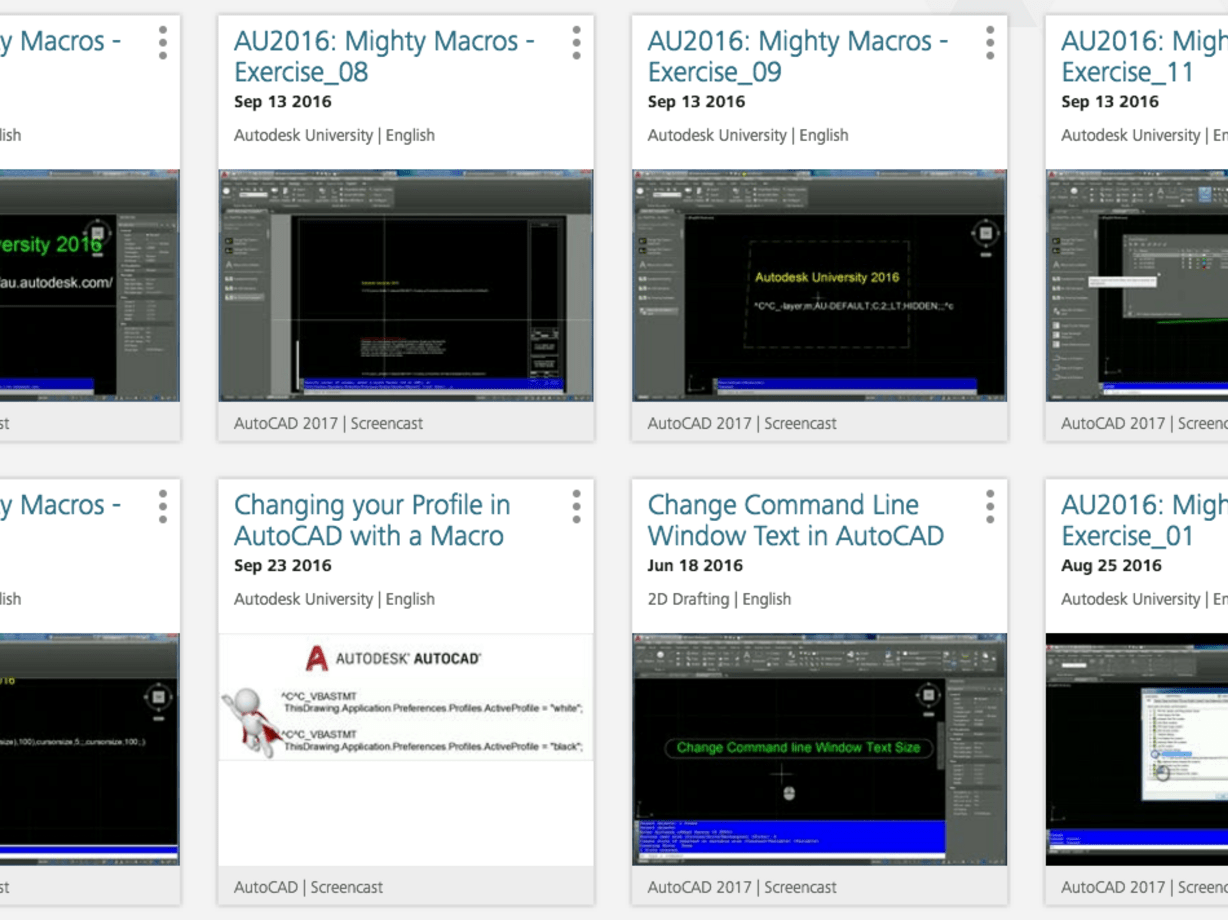This screenshot has height=920, width=1228.
Task: Click Autodesk University | English under Exercise_08
Action: point(334,135)
